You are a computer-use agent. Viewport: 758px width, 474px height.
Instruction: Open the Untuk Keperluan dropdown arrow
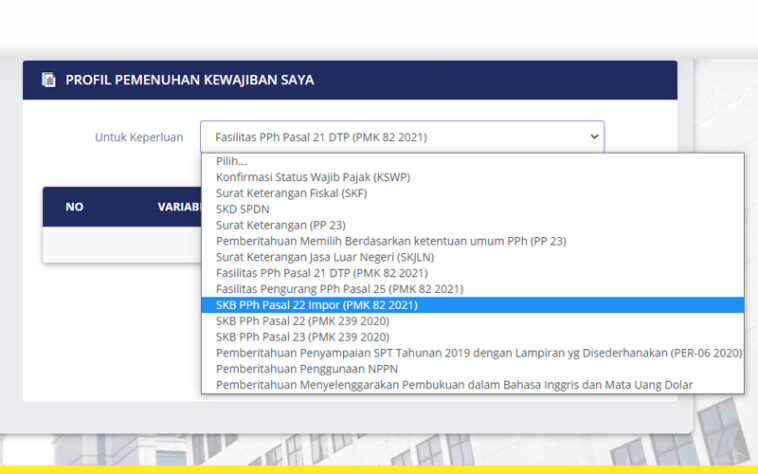coord(594,137)
